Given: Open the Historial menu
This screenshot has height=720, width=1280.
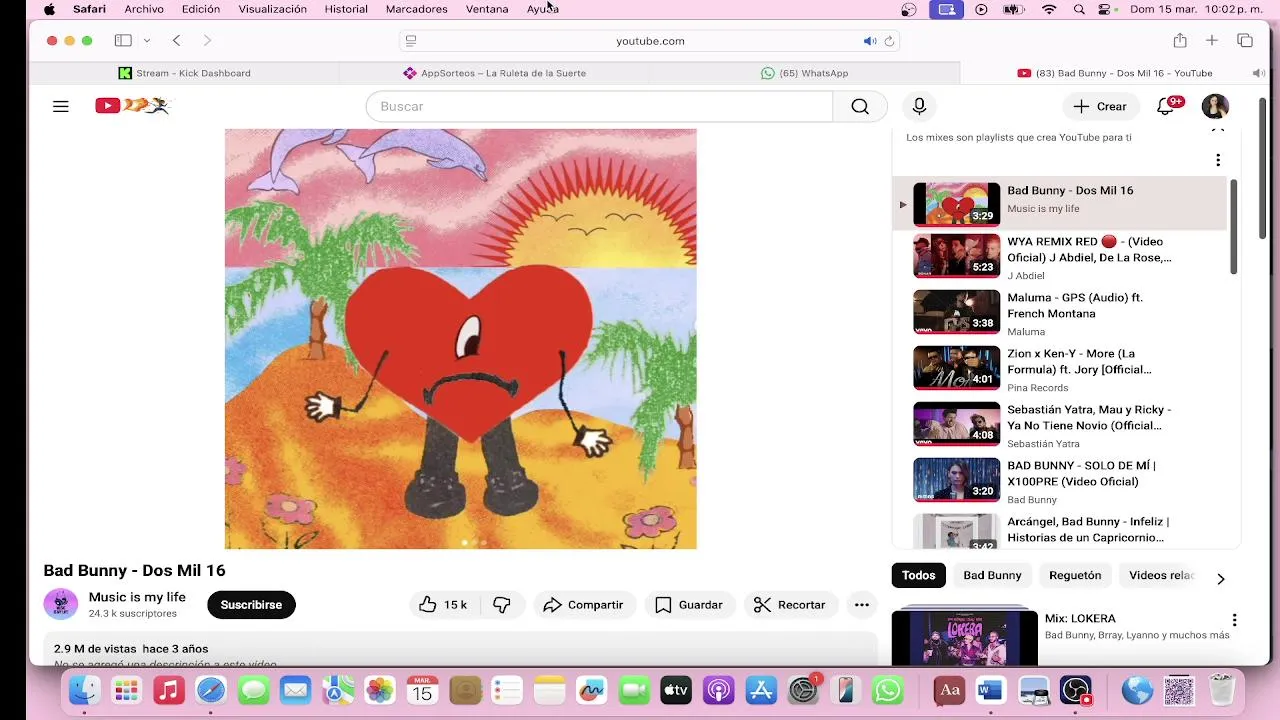Looking at the screenshot, I should tap(346, 9).
